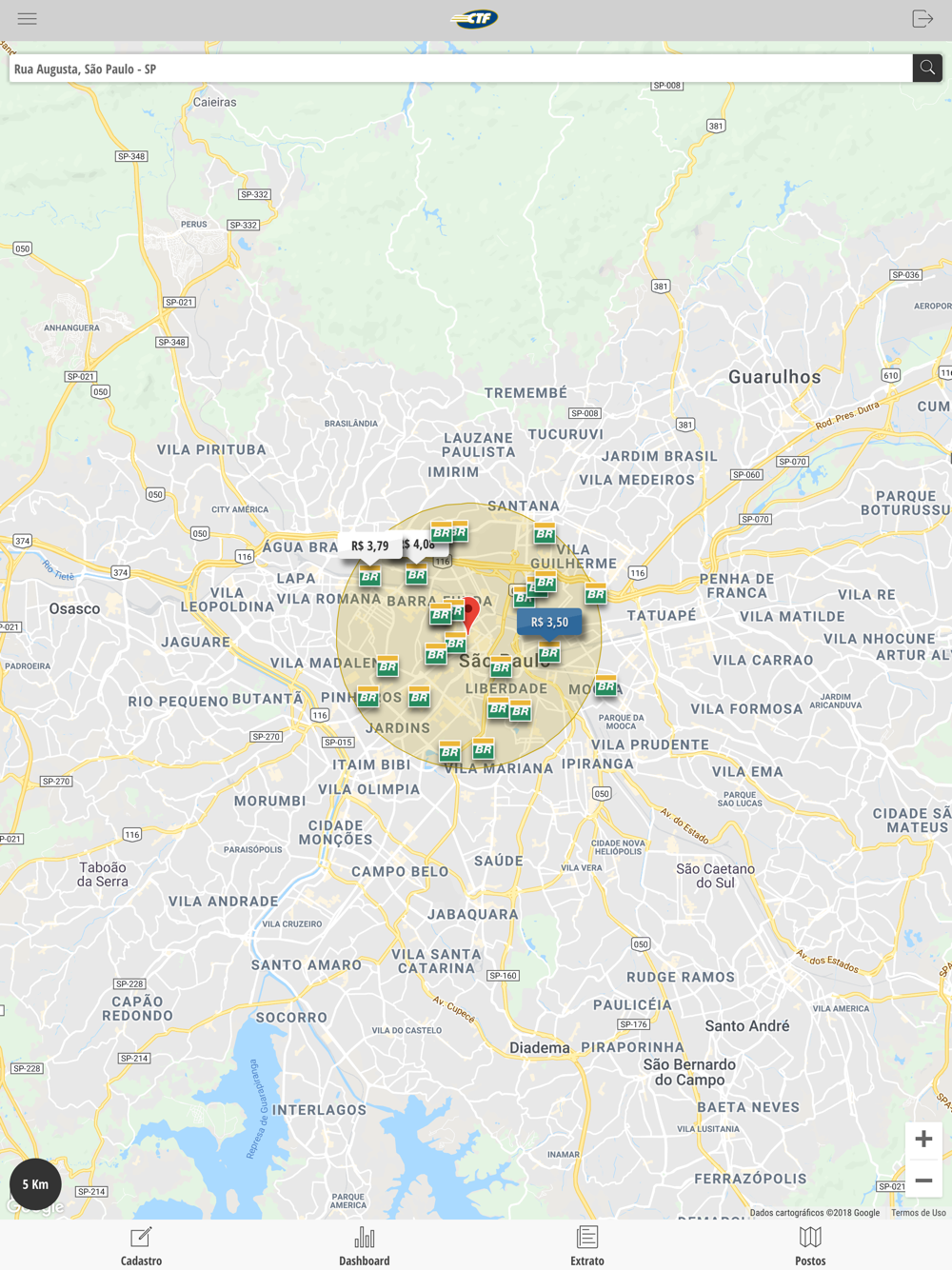This screenshot has height=1270, width=952.
Task: Click the Jabaquara neighborhood label
Action: tap(473, 914)
